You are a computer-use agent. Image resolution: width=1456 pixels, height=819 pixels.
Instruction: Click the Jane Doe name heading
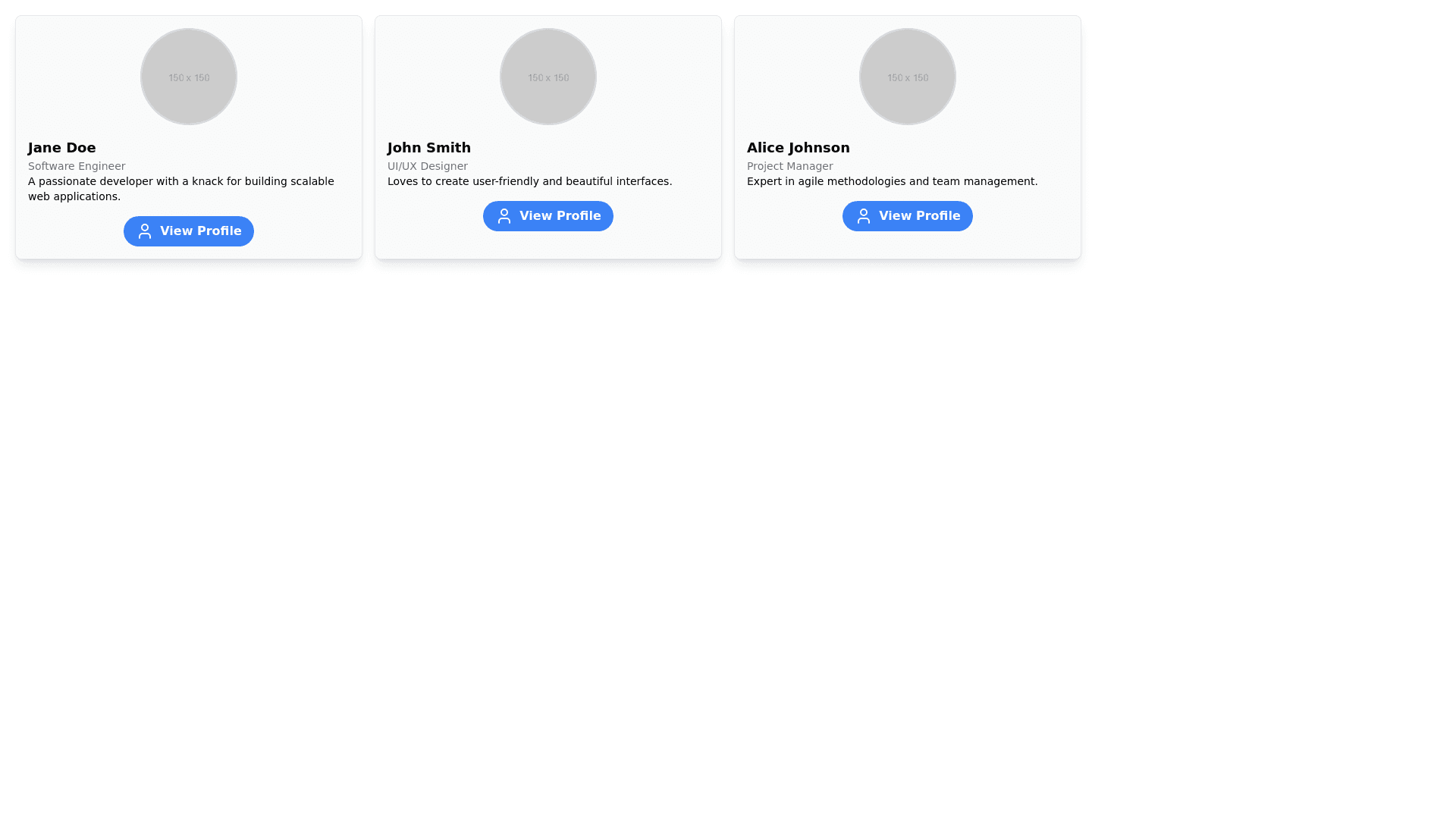[x=62, y=148]
